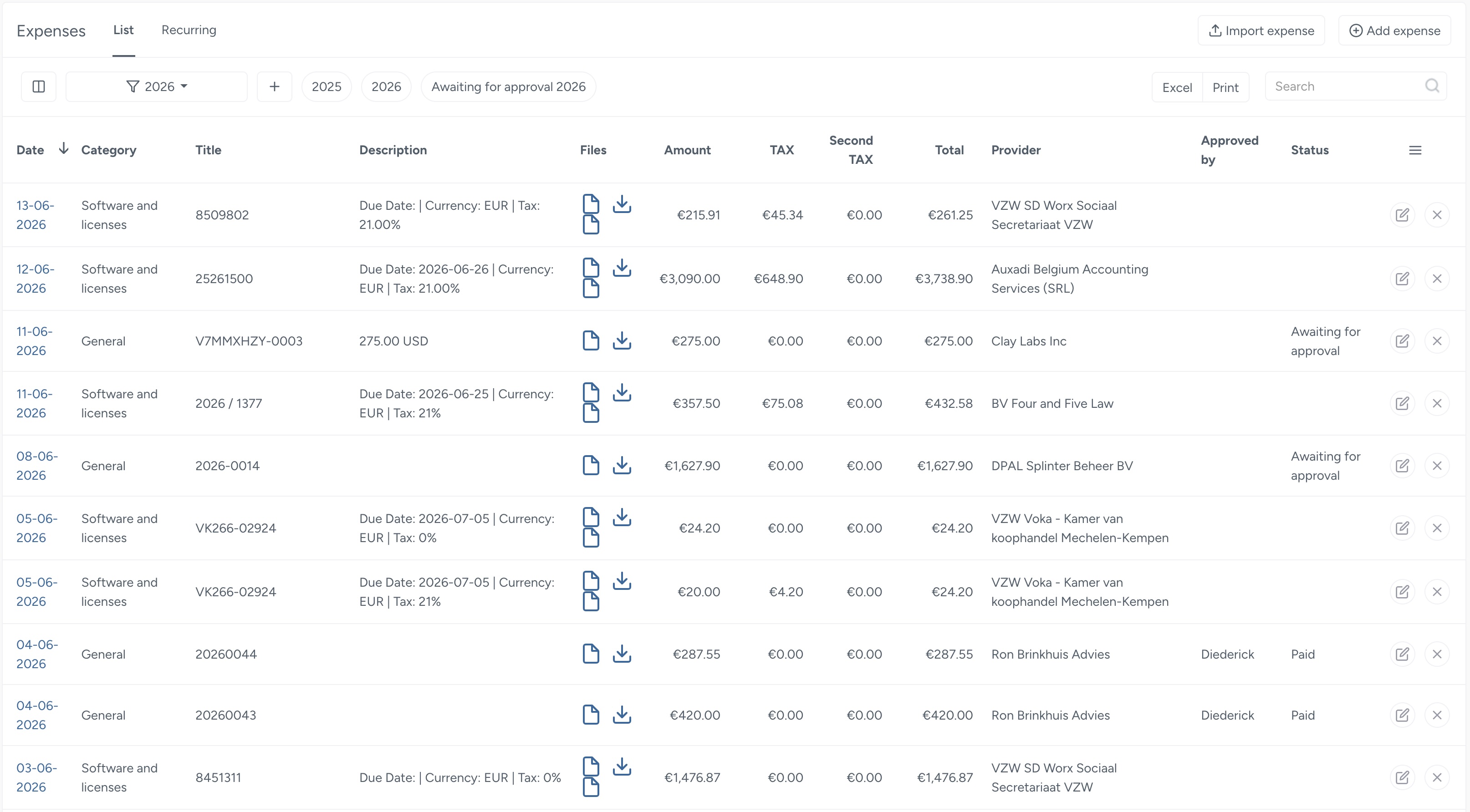Click the search magnifier icon
This screenshot has width=1470, height=812.
1432,86
